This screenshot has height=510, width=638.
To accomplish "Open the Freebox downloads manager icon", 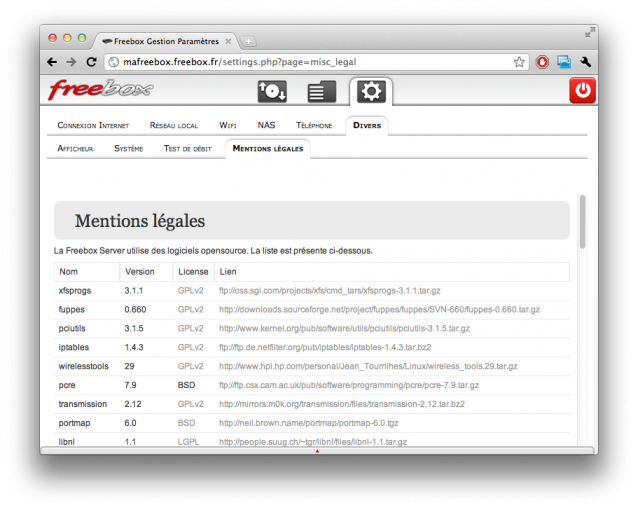I will (272, 91).
